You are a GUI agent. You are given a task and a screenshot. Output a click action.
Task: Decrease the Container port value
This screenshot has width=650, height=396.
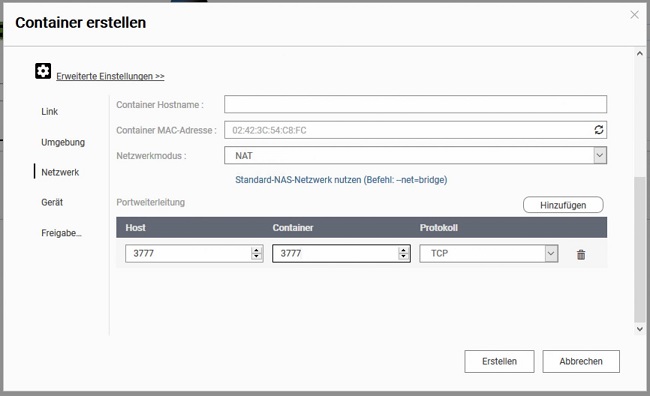pyautogui.click(x=403, y=257)
